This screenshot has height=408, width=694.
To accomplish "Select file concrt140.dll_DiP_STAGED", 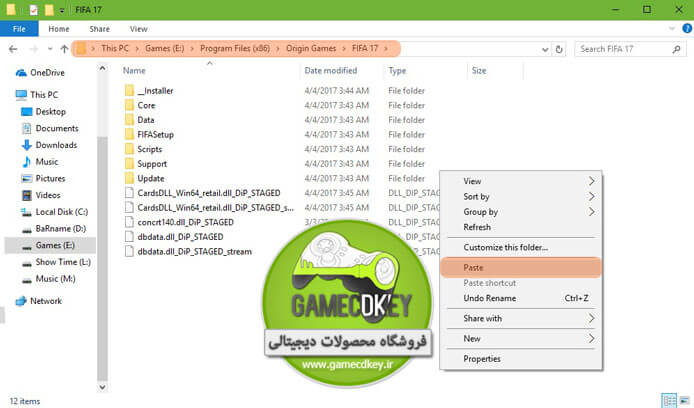I will (x=185, y=222).
